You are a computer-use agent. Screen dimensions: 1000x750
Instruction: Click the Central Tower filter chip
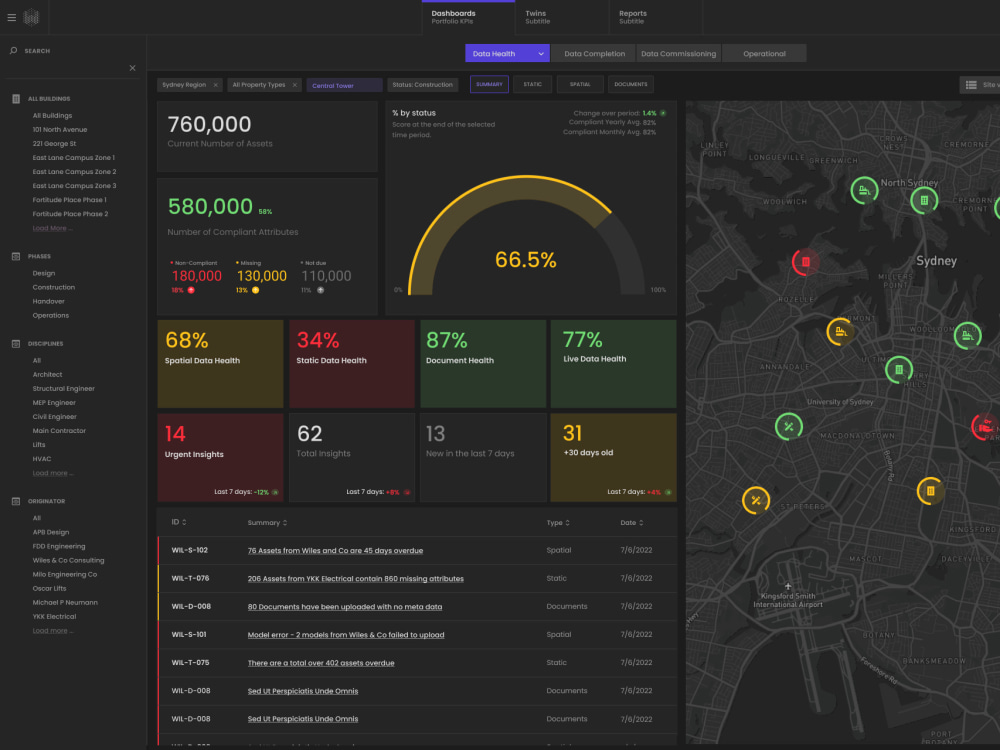(344, 85)
